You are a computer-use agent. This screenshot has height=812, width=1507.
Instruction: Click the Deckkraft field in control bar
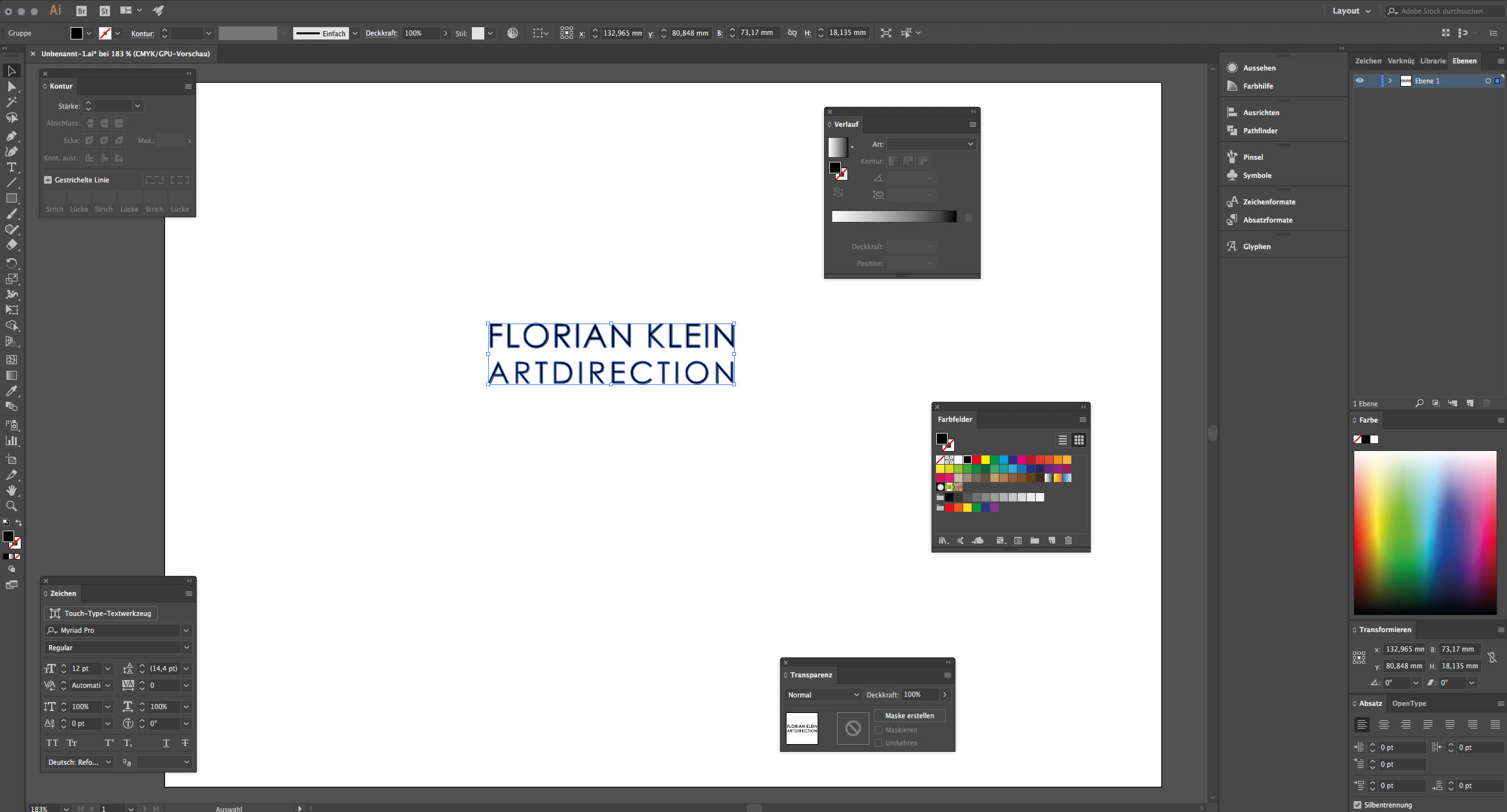(x=421, y=33)
